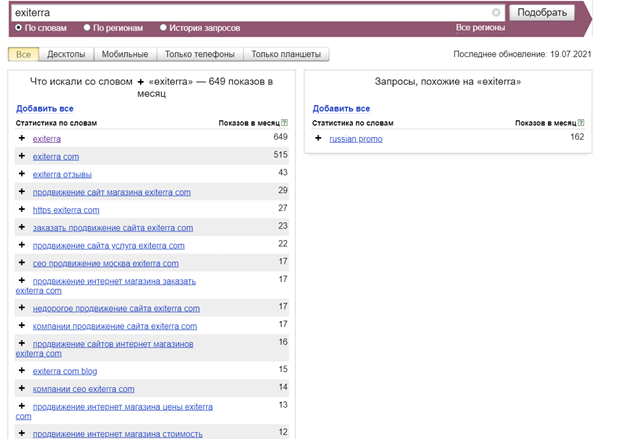Add 'продвижение интернет магазина стоимость' via its plus icon
This screenshot has height=439, width=624.
(22, 433)
